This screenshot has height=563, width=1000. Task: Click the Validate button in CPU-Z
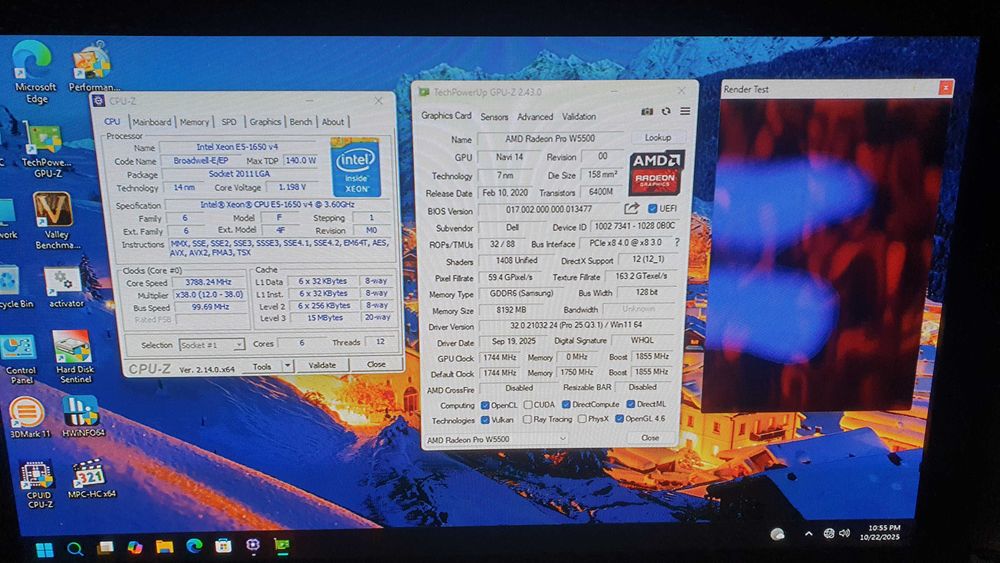click(x=322, y=365)
